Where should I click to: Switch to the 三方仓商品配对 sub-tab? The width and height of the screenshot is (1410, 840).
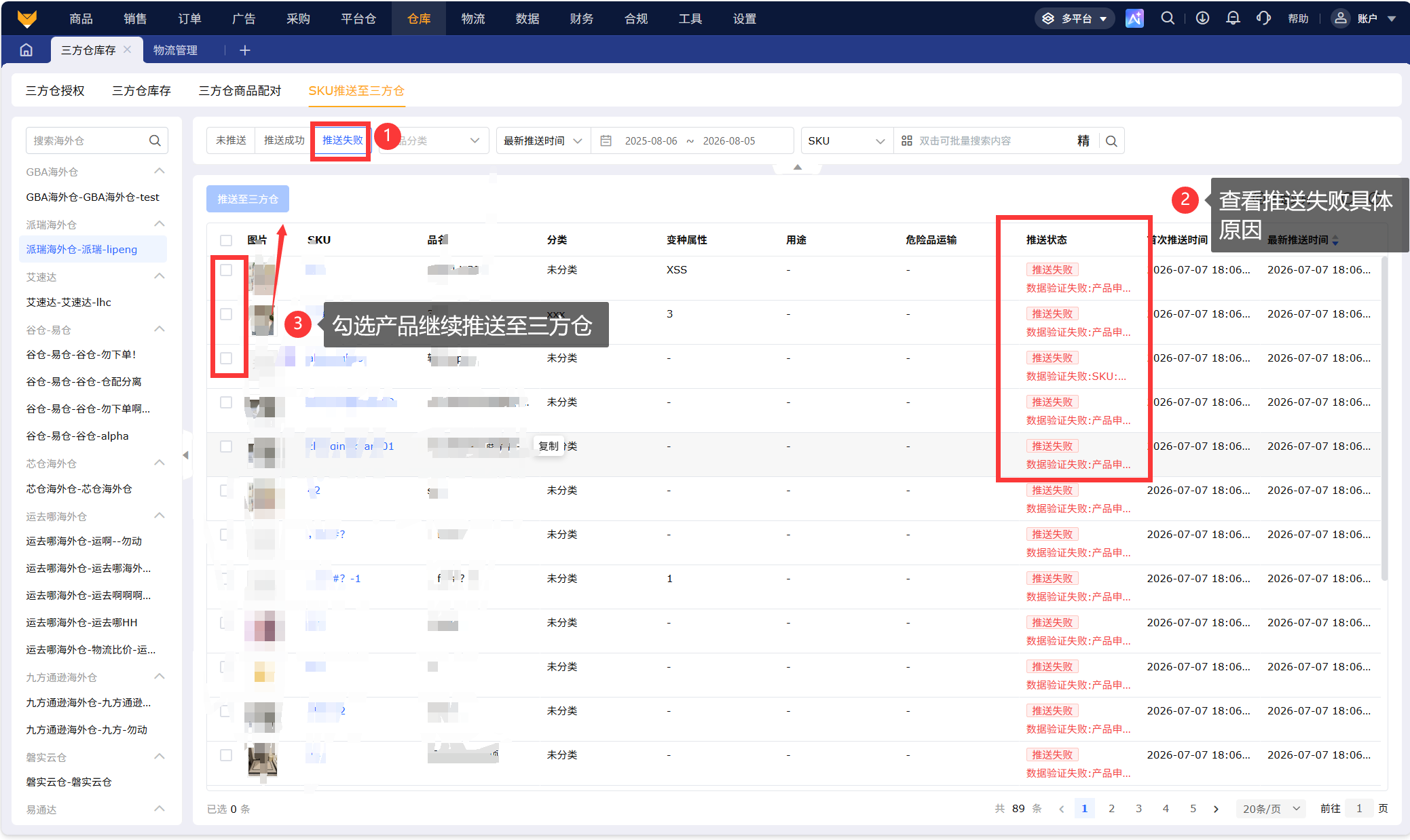(x=240, y=90)
